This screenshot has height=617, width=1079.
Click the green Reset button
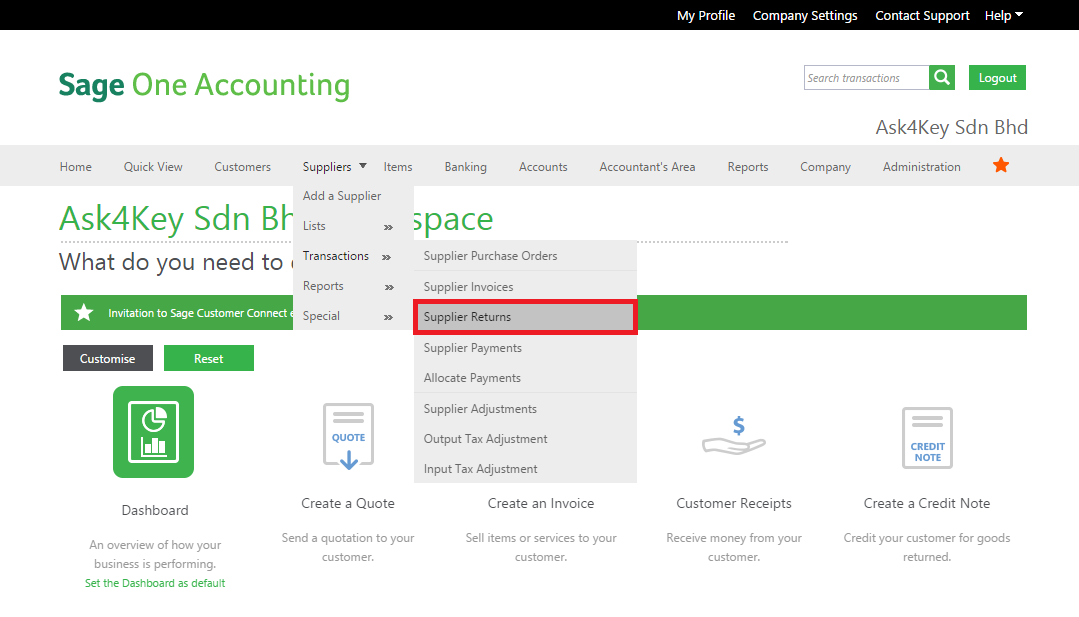(209, 358)
